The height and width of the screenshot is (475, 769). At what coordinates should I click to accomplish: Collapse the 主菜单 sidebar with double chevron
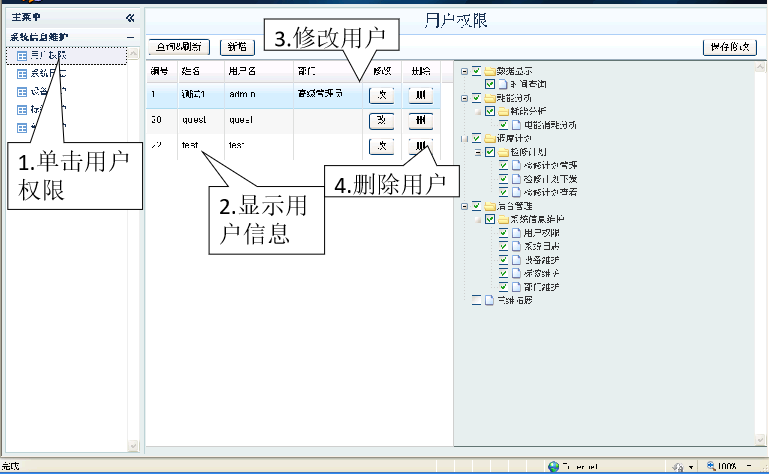(130, 18)
